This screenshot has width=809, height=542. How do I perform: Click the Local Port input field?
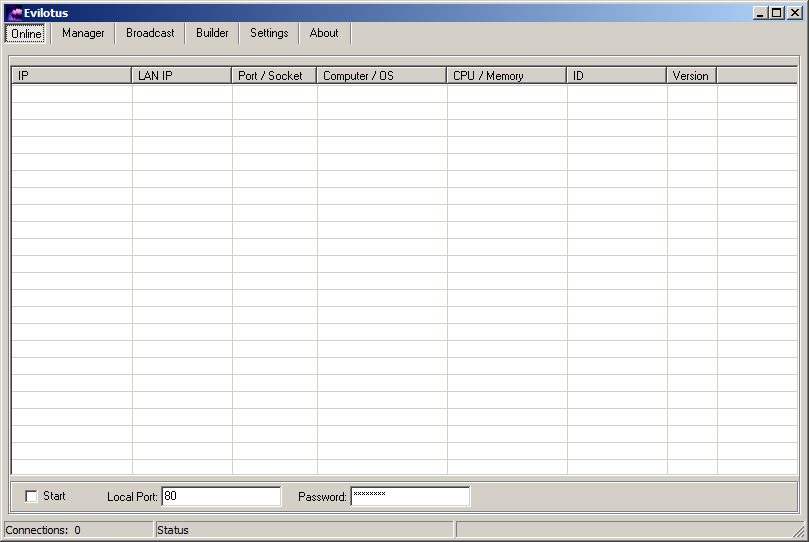[221, 497]
